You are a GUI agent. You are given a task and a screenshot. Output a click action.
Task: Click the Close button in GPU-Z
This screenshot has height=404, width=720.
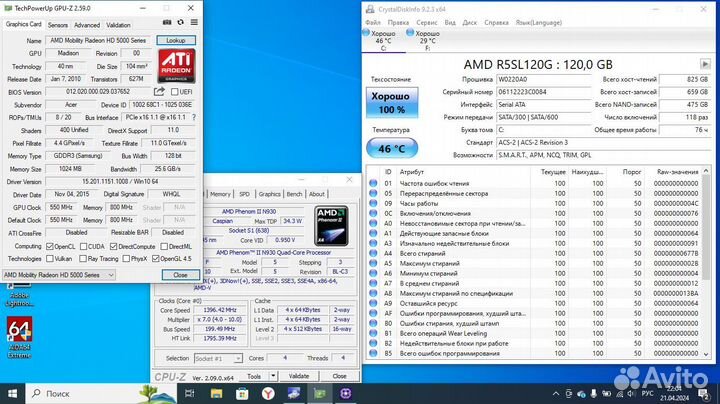click(180, 275)
